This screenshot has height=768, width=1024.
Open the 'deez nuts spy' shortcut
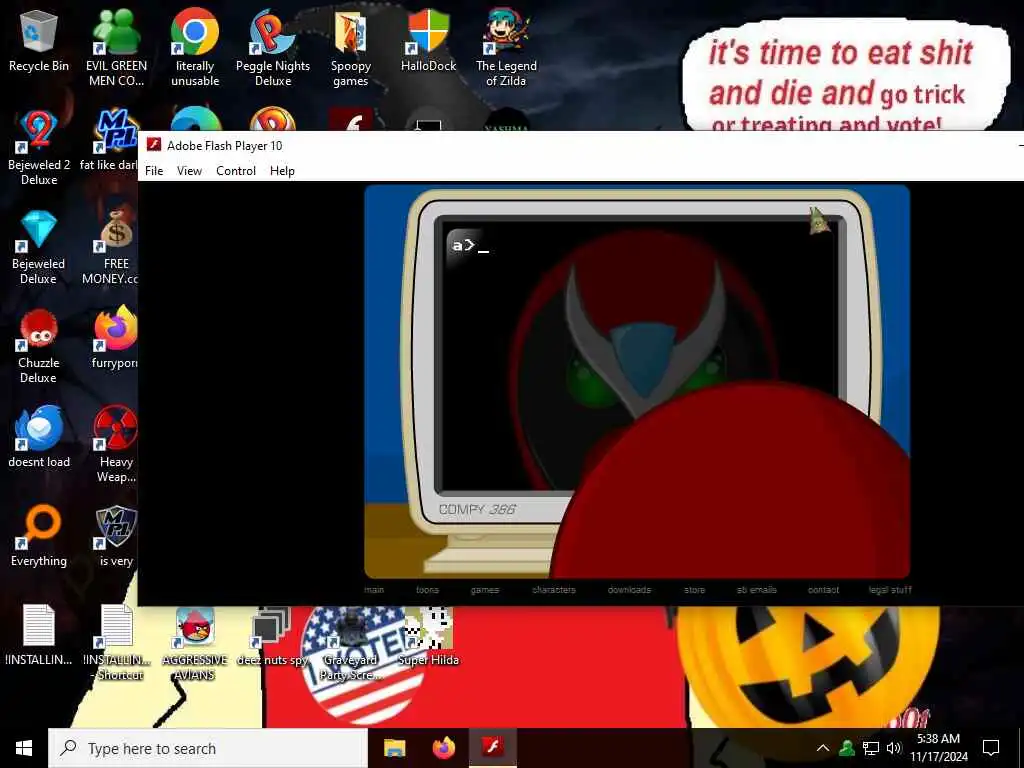pyautogui.click(x=272, y=636)
